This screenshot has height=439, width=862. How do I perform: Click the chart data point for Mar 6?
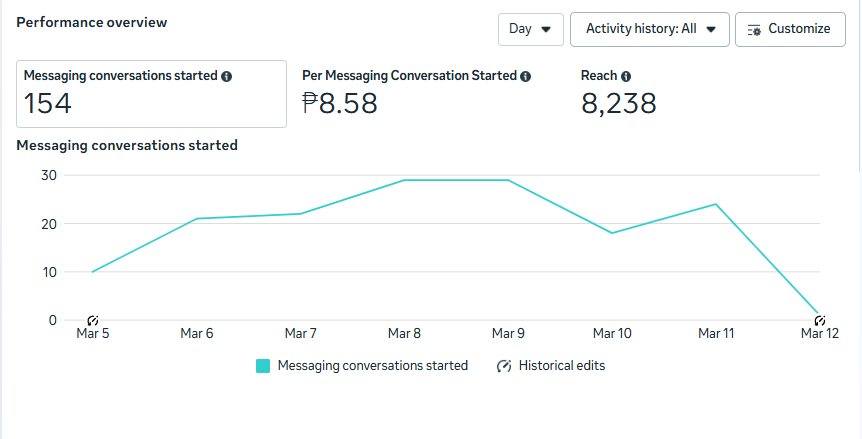[x=196, y=218]
